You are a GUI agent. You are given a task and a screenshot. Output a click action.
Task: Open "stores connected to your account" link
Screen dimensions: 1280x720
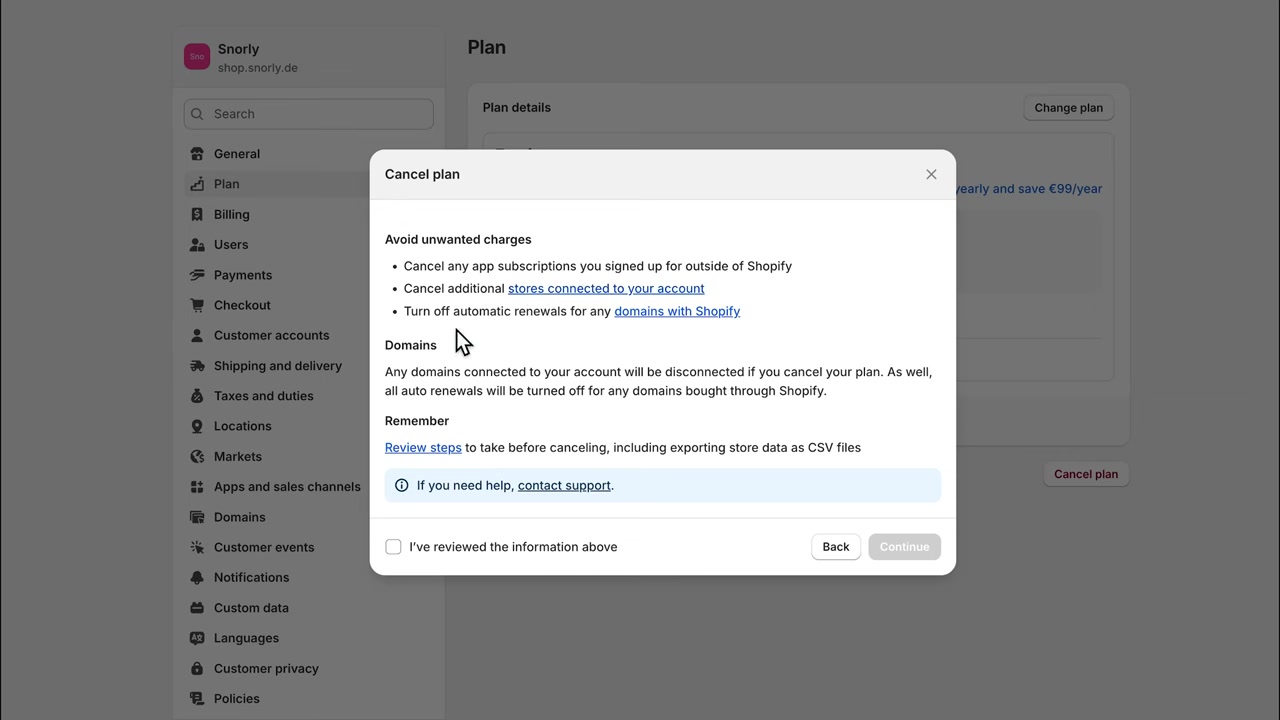coord(606,288)
